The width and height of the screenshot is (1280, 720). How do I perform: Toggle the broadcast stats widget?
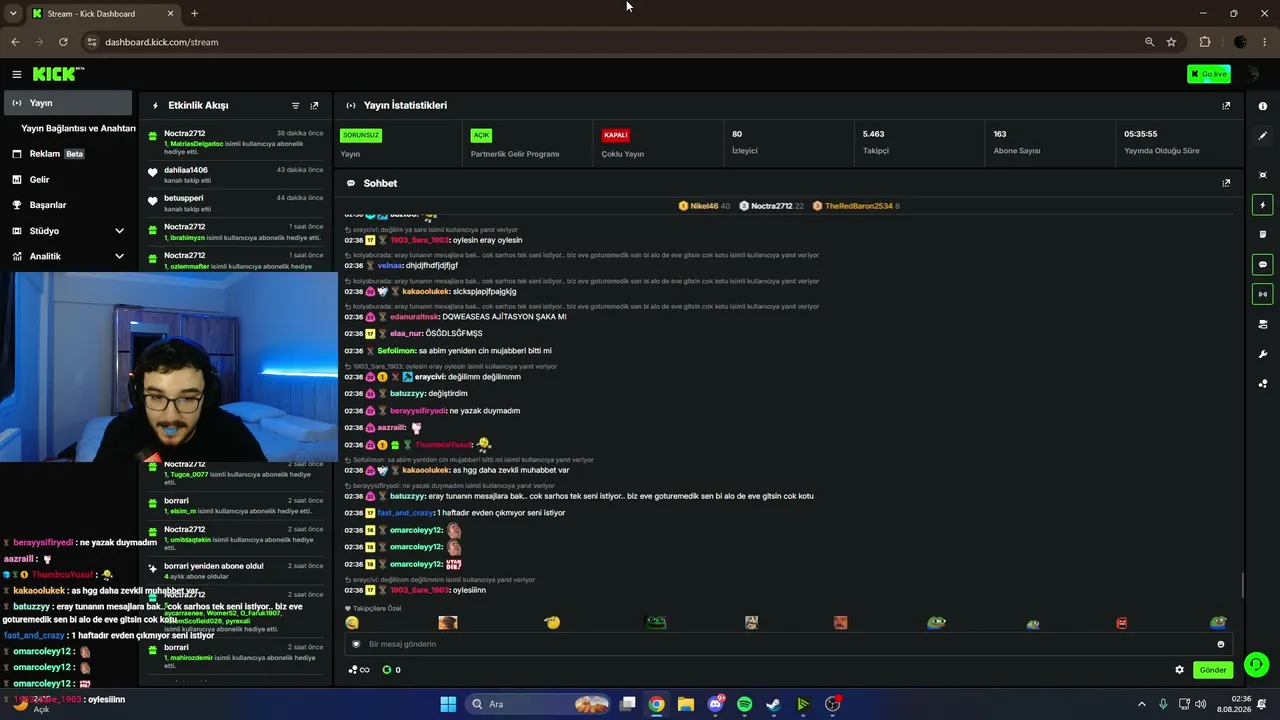(1263, 294)
